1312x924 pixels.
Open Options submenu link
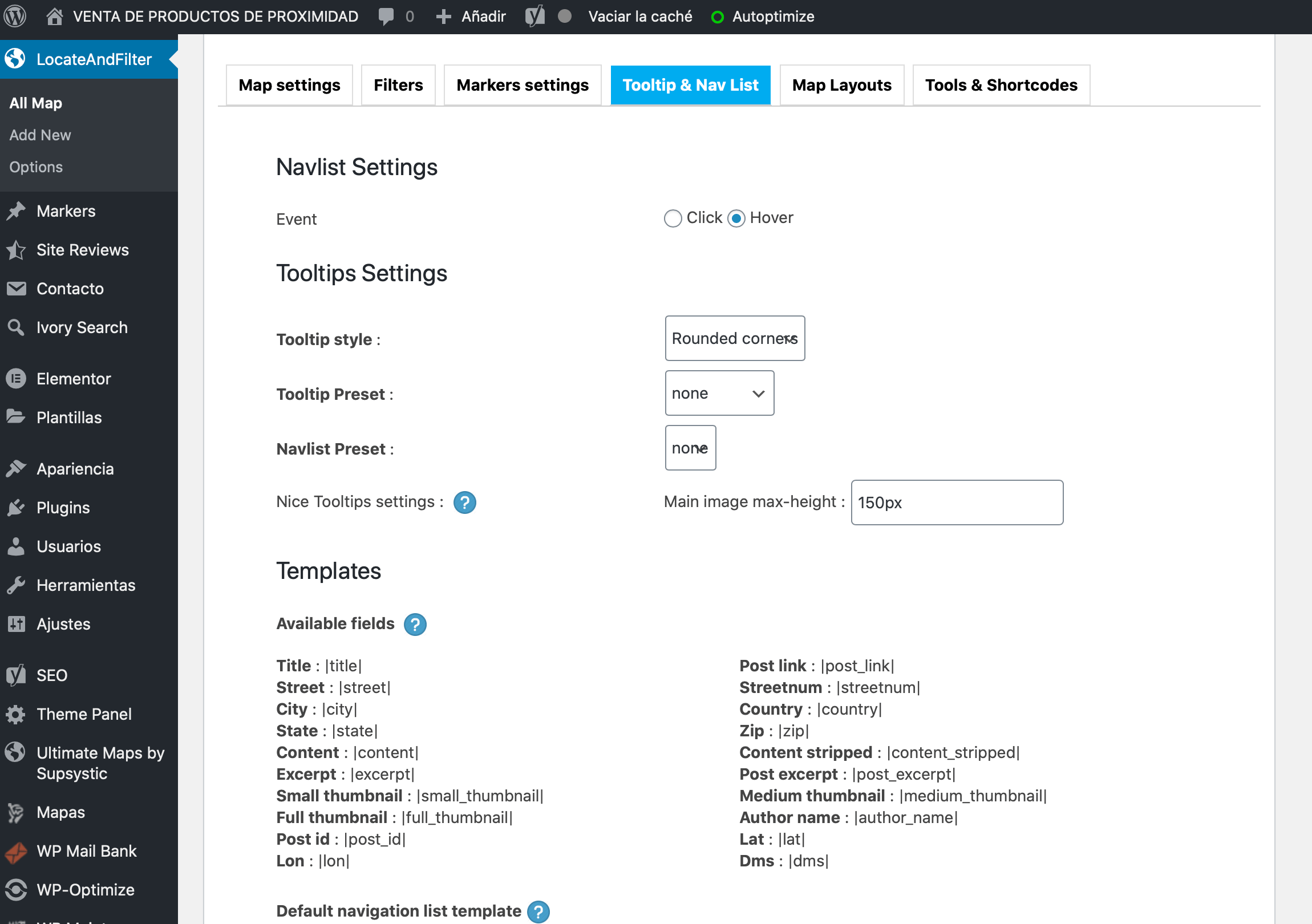[36, 167]
